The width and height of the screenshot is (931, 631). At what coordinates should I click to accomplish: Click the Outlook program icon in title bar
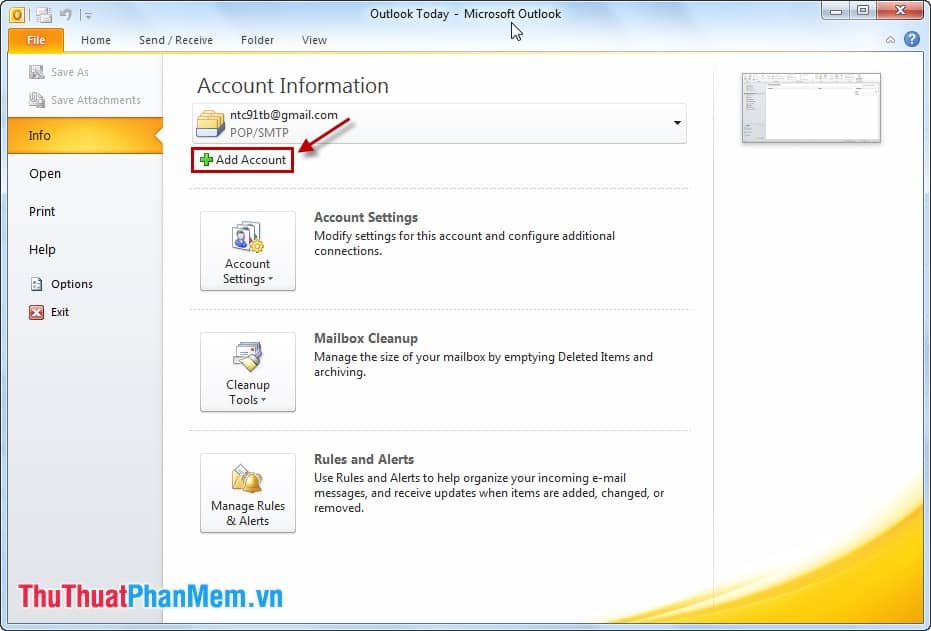17,15
